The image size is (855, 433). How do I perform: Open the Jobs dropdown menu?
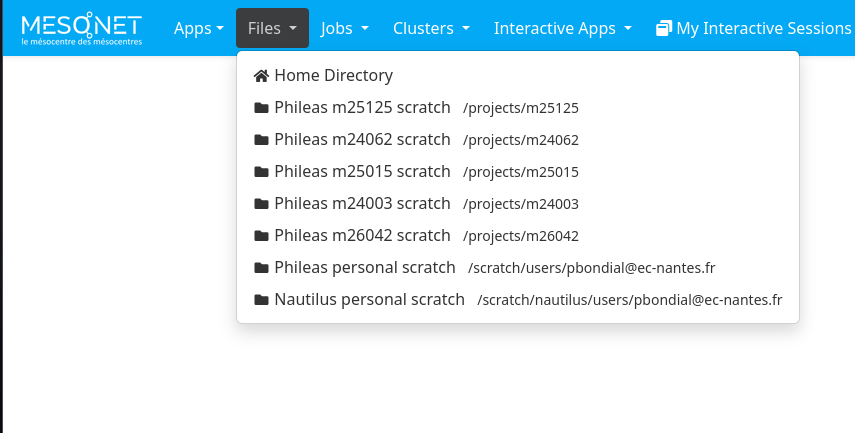tap(345, 28)
